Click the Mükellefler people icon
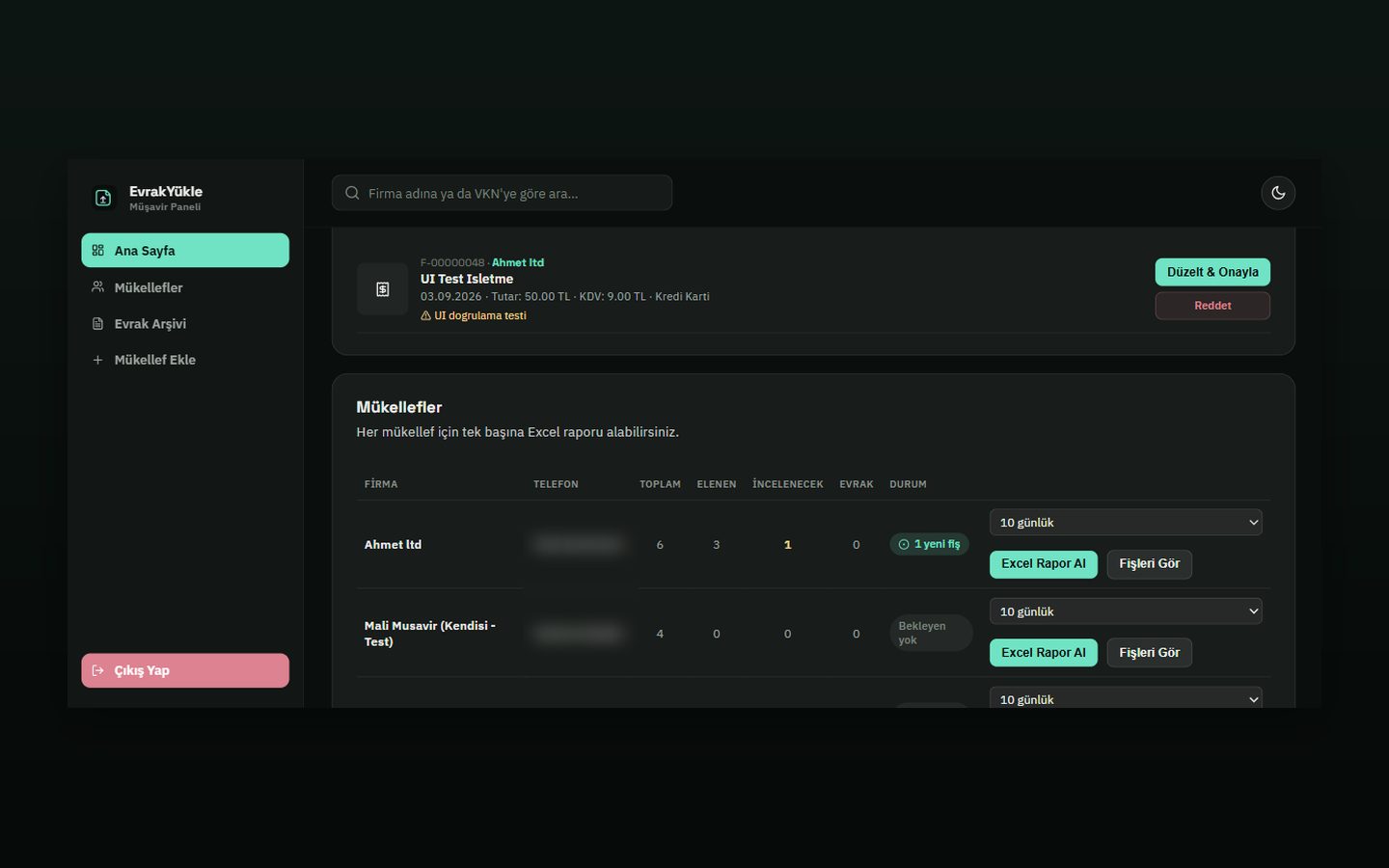The width and height of the screenshot is (1389, 868). click(97, 286)
